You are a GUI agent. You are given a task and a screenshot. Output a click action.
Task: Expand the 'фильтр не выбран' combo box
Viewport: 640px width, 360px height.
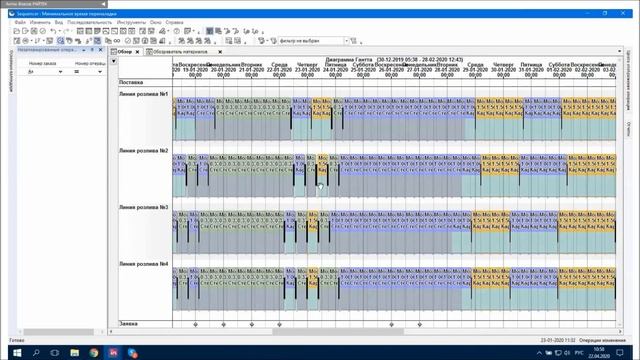click(346, 40)
